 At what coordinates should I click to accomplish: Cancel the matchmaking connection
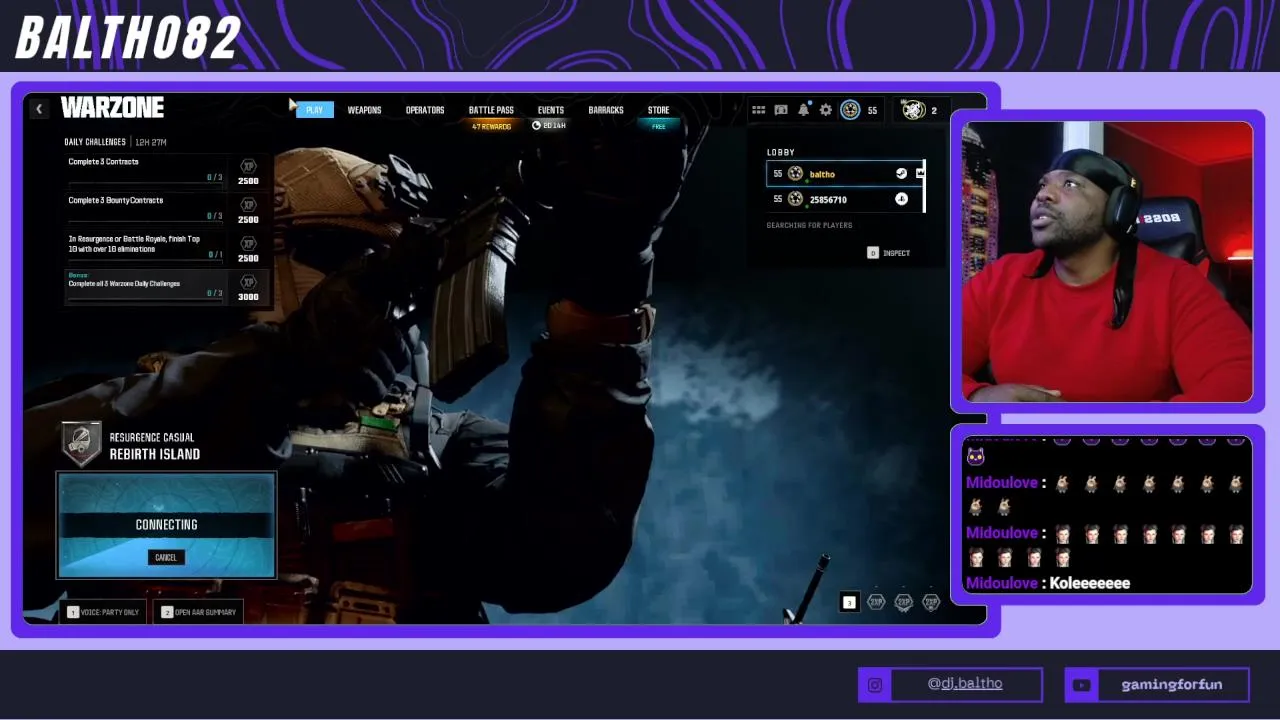166,558
